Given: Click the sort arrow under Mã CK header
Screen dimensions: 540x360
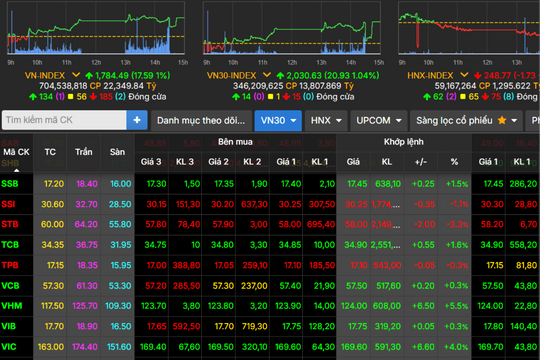Looking at the screenshot, I should click(16, 170).
